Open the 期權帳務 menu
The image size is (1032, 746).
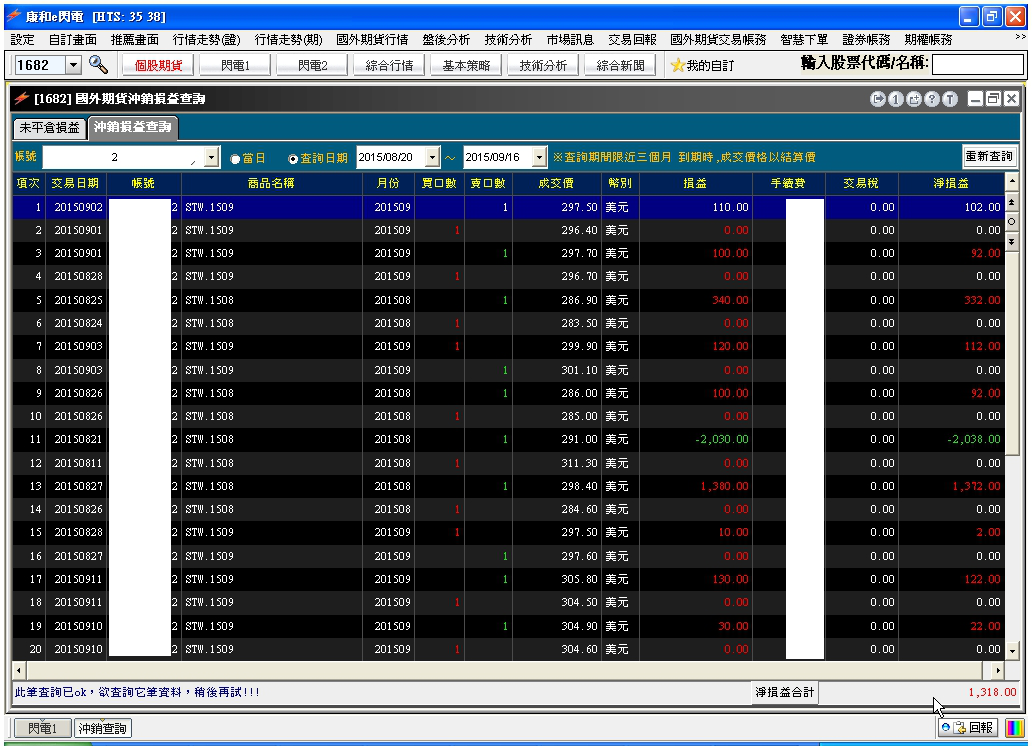coord(928,40)
